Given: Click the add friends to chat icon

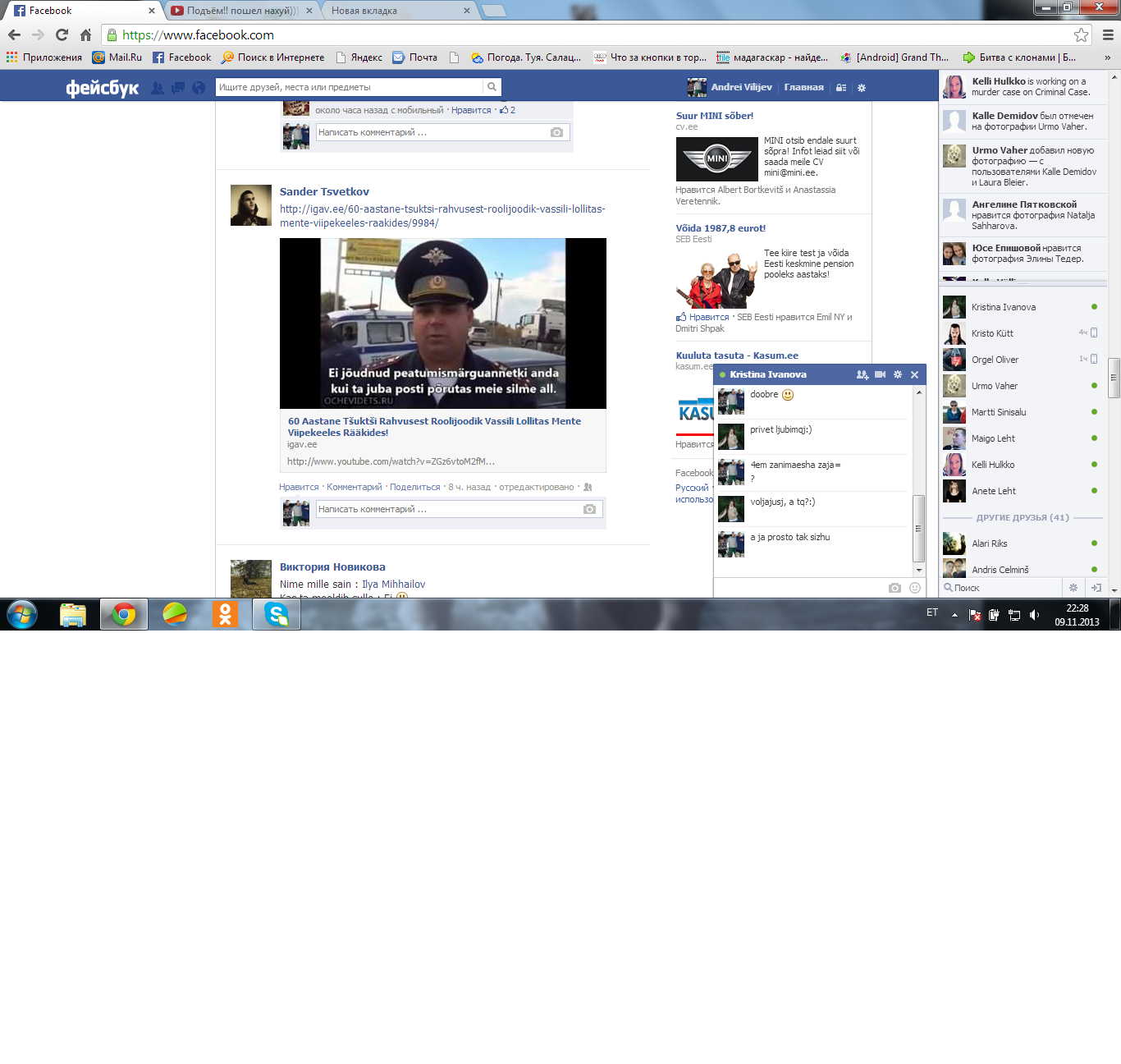Looking at the screenshot, I should pyautogui.click(x=862, y=374).
